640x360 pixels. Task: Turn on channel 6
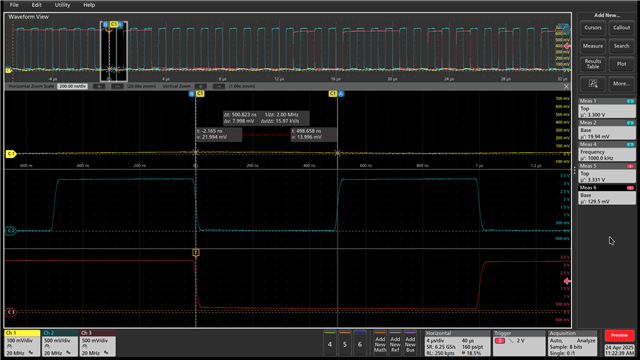click(360, 344)
